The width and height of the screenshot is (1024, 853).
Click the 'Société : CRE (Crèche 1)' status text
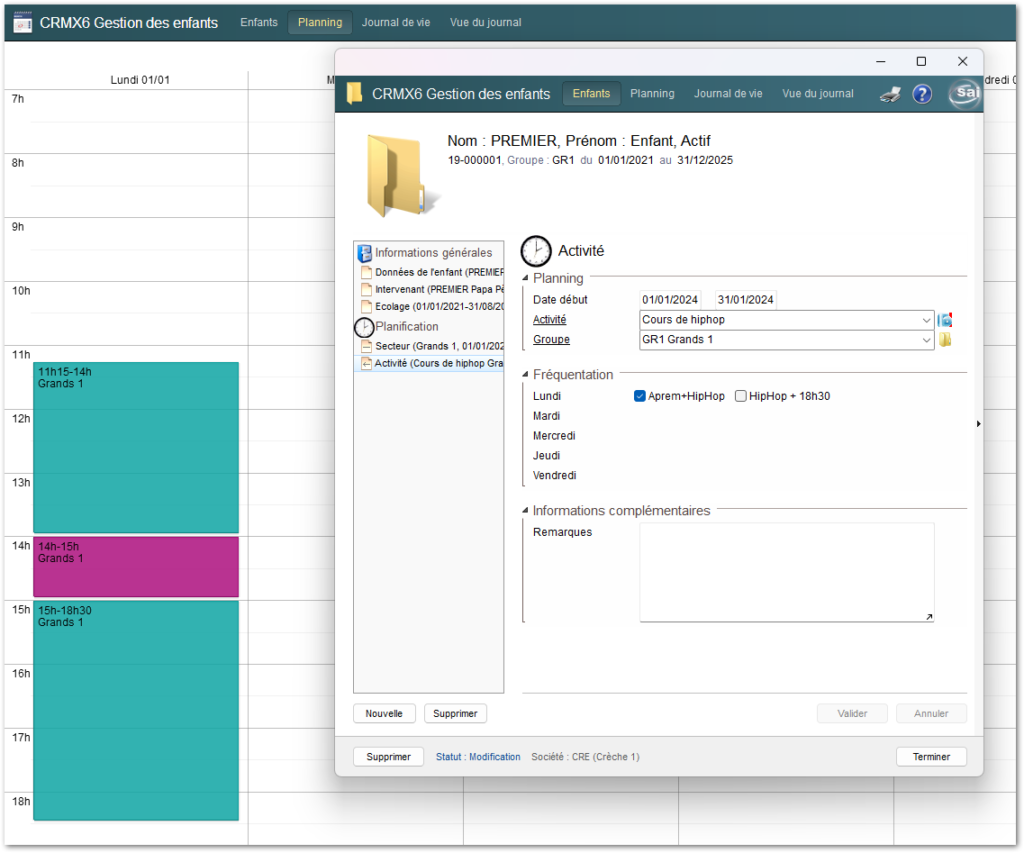[x=585, y=756]
